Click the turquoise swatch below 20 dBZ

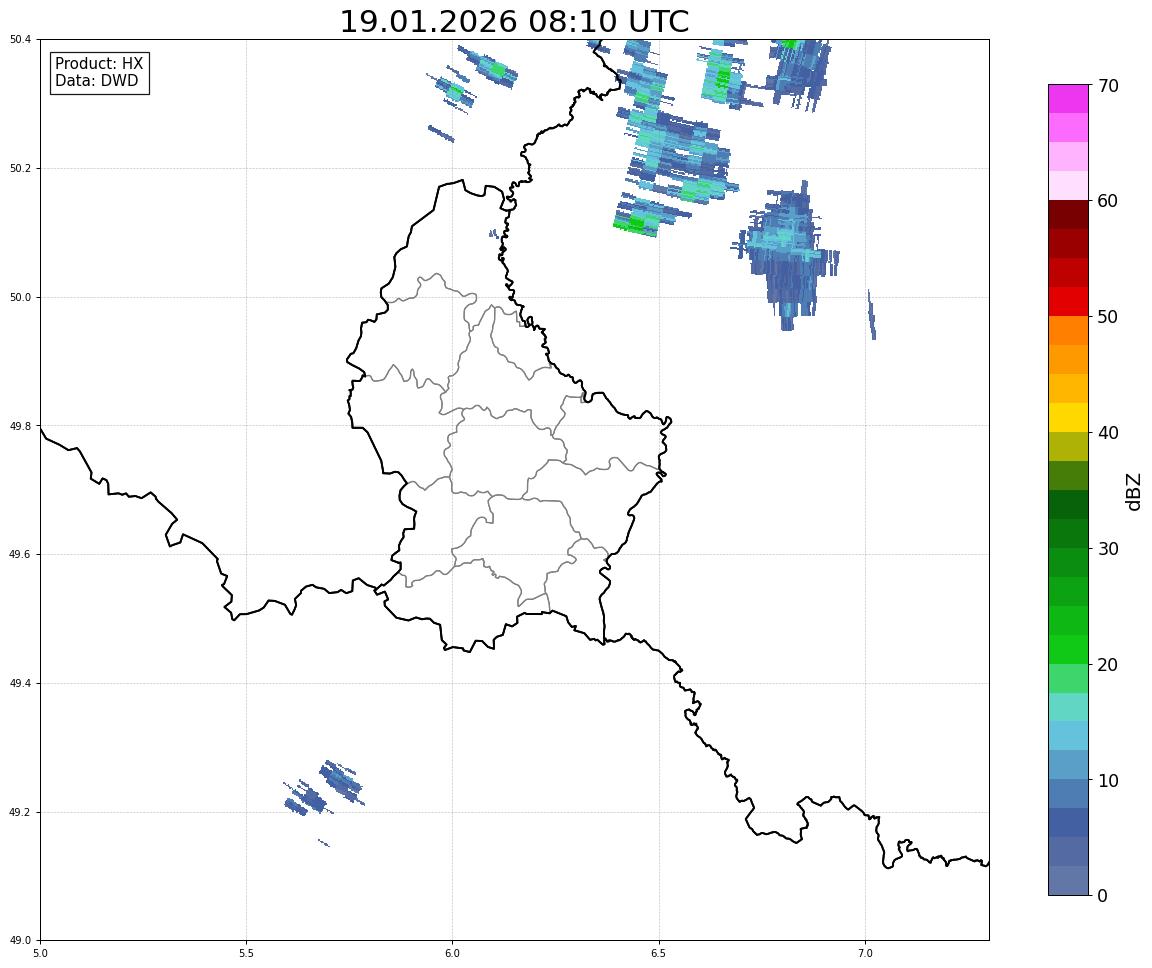(x=1068, y=707)
